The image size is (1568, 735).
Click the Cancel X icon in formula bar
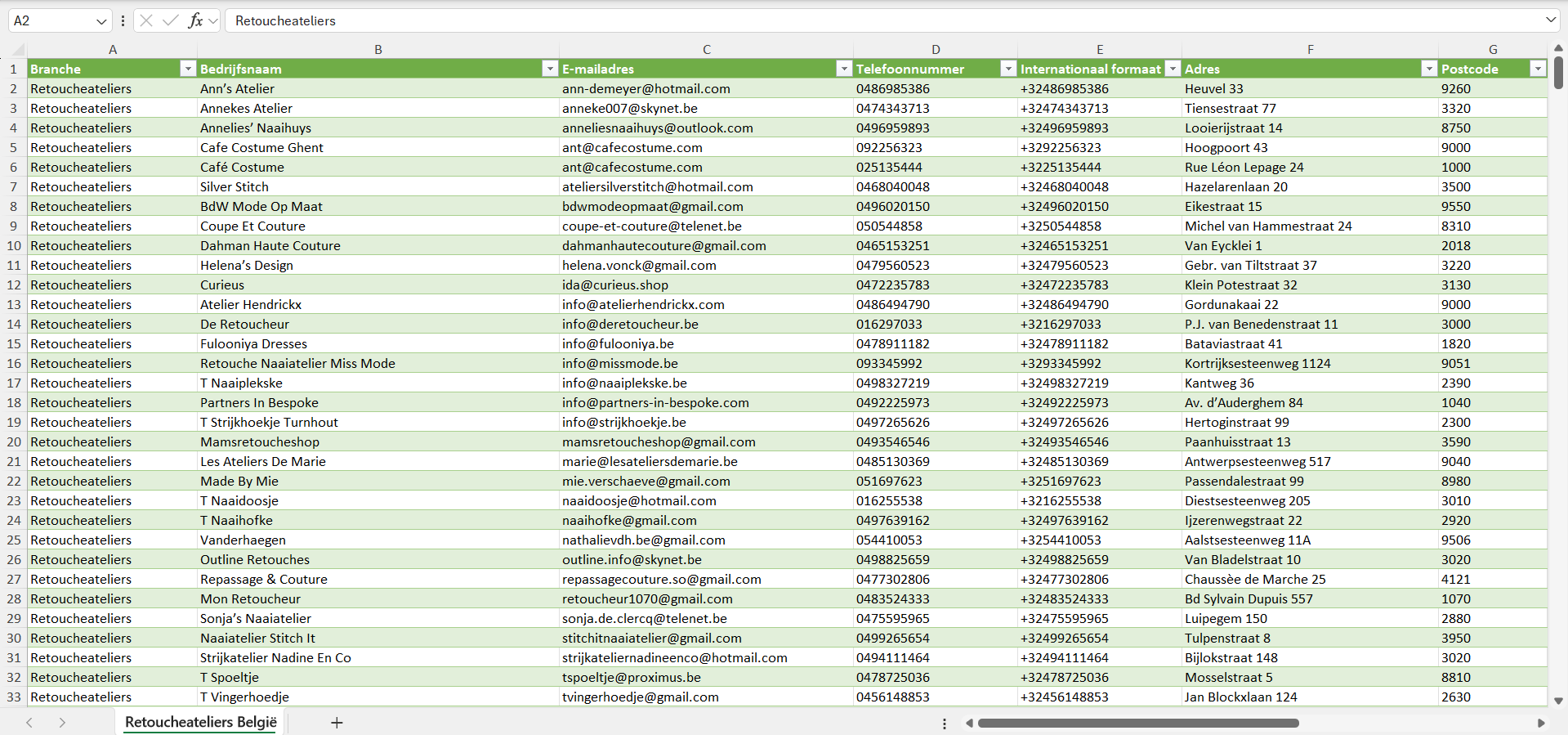coord(146,20)
